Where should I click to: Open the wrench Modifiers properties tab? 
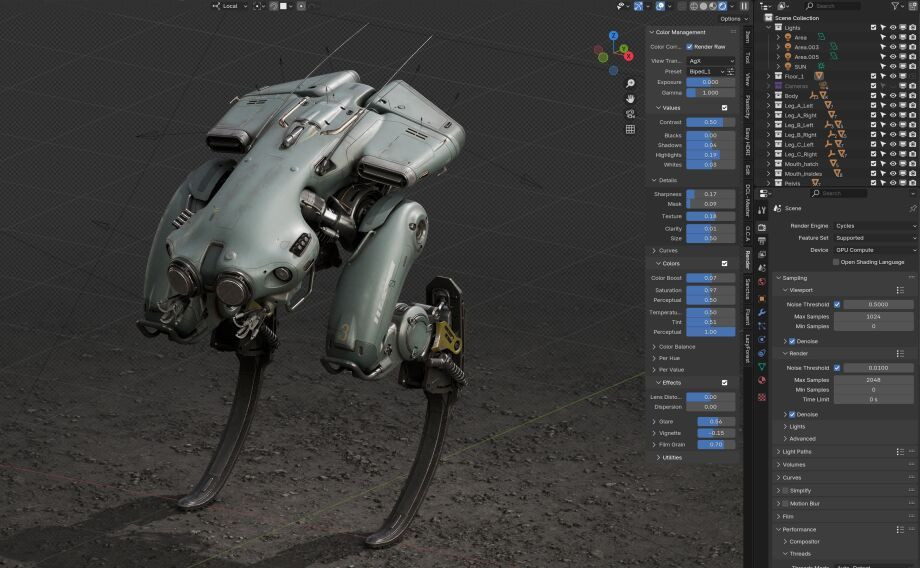[x=762, y=312]
